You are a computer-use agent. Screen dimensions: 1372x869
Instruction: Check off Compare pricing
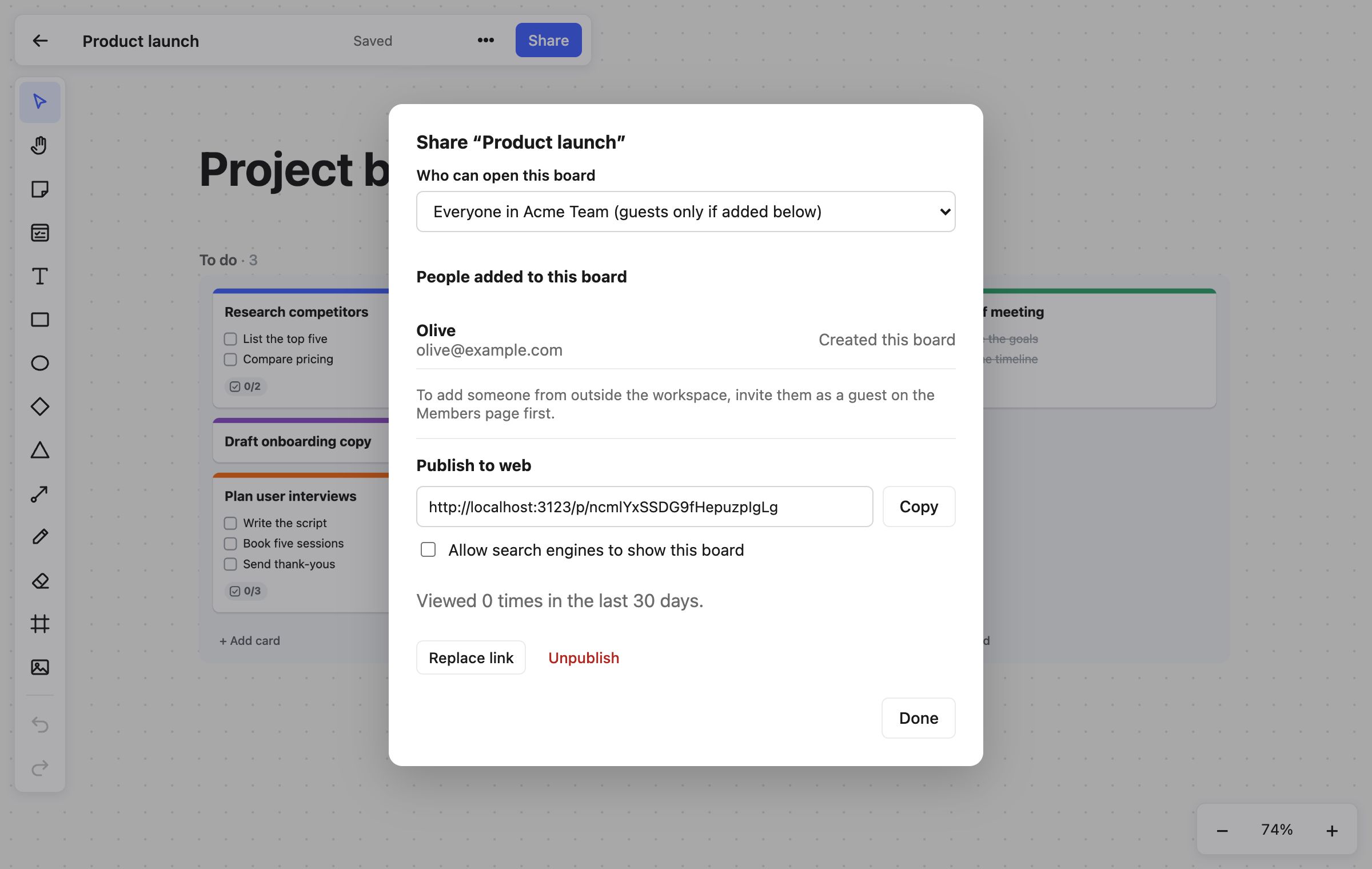[x=230, y=360]
